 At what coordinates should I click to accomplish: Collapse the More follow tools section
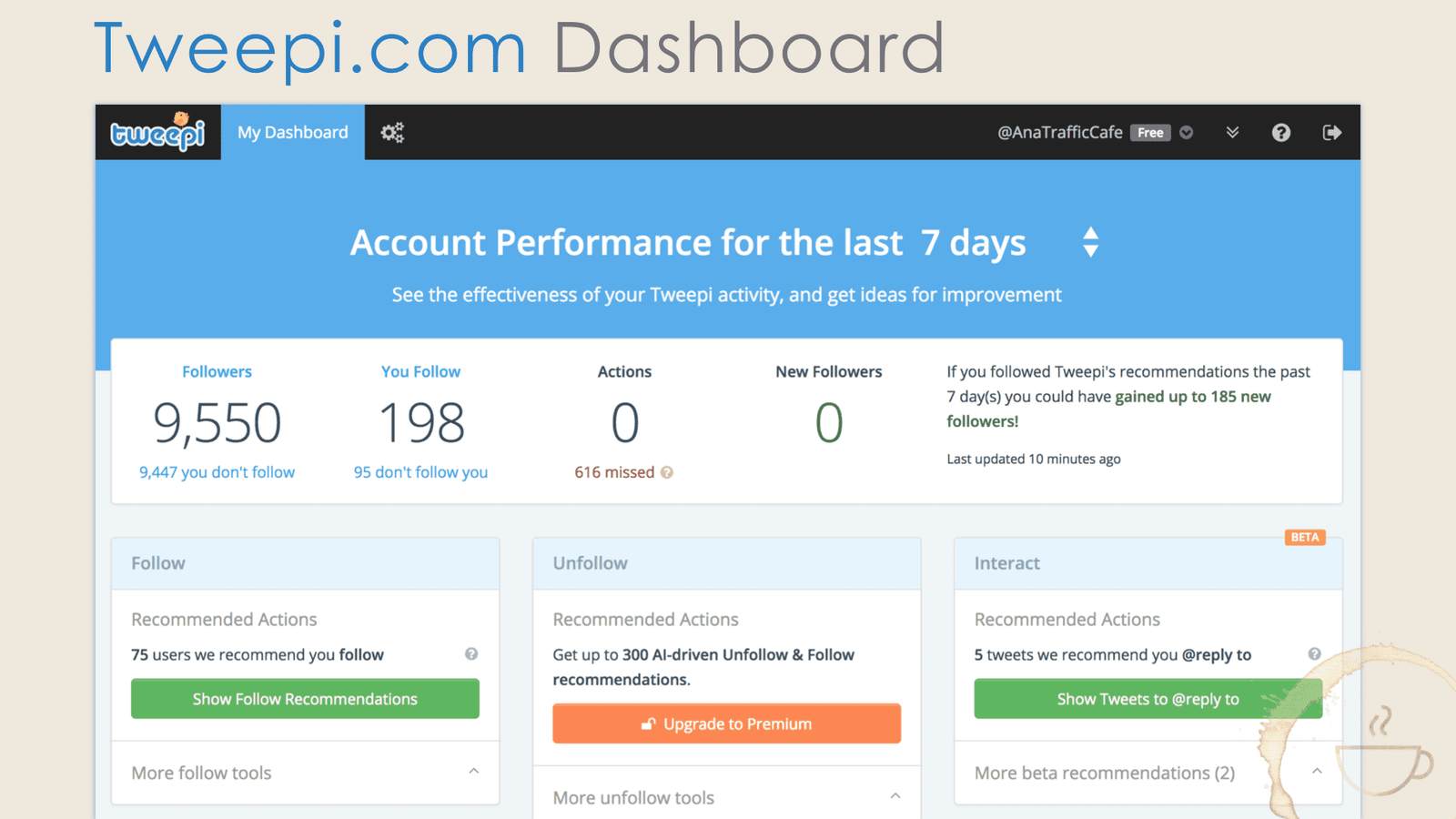coord(474,770)
